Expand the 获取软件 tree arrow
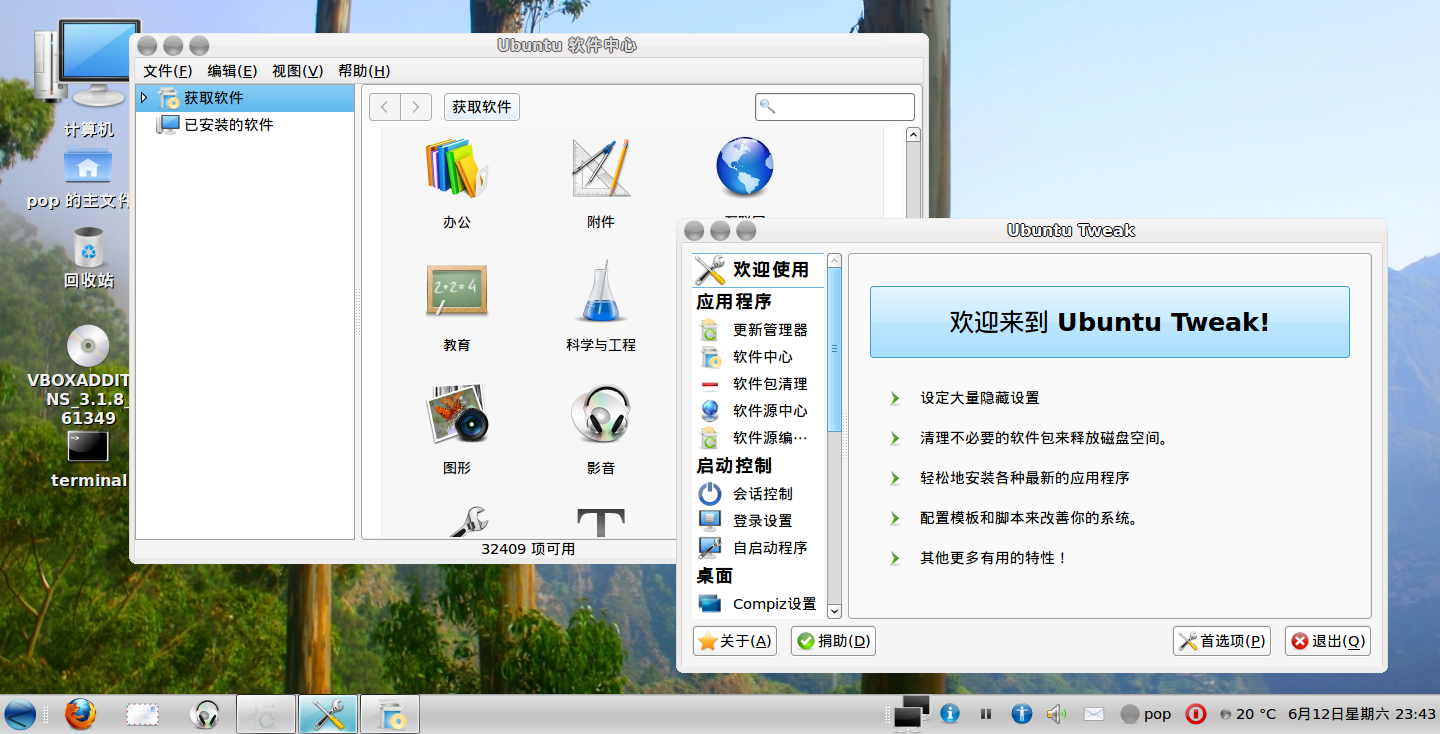 (x=144, y=97)
